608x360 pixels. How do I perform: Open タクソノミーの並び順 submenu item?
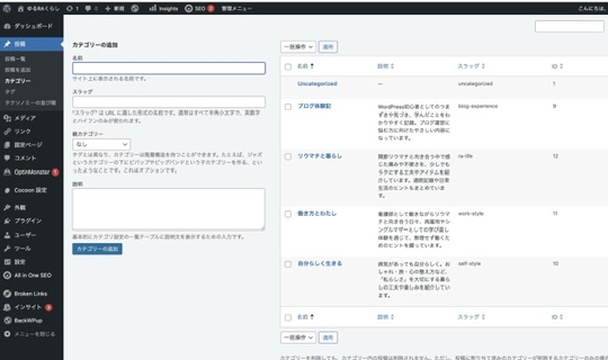coord(30,103)
